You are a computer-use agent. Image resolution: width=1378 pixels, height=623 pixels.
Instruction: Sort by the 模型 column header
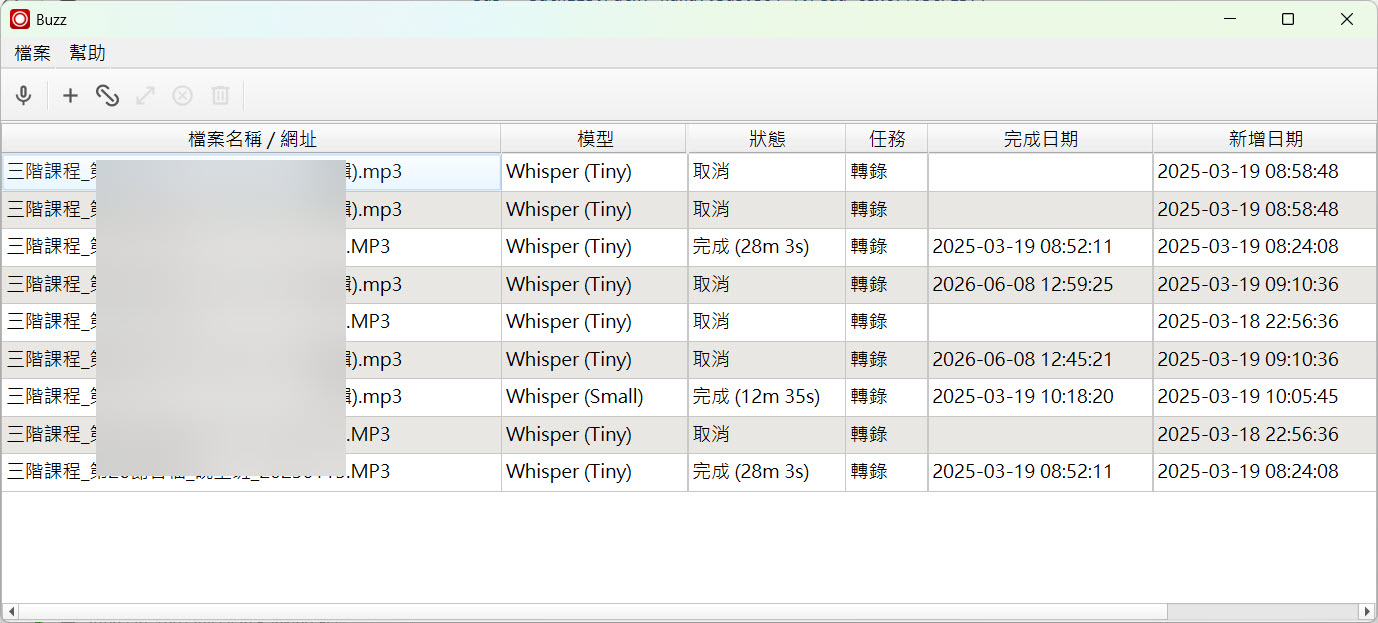point(594,139)
